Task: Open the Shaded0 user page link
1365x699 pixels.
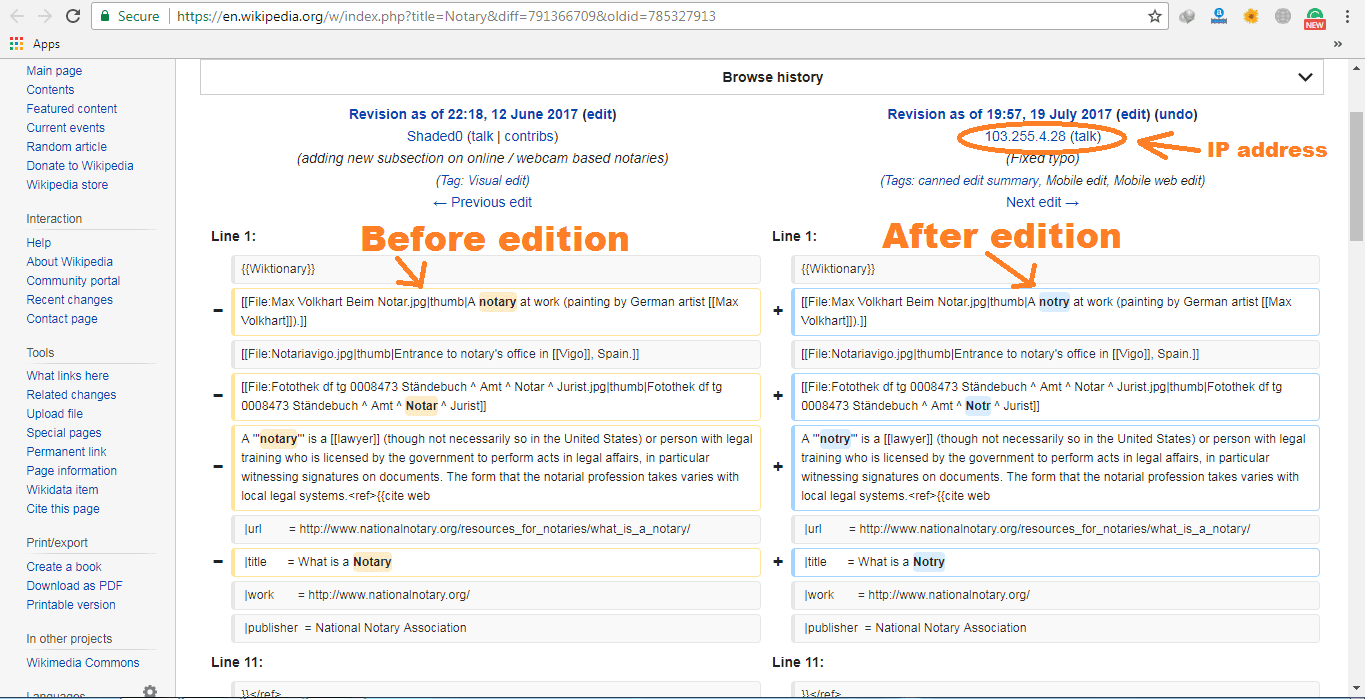Action: click(x=434, y=136)
